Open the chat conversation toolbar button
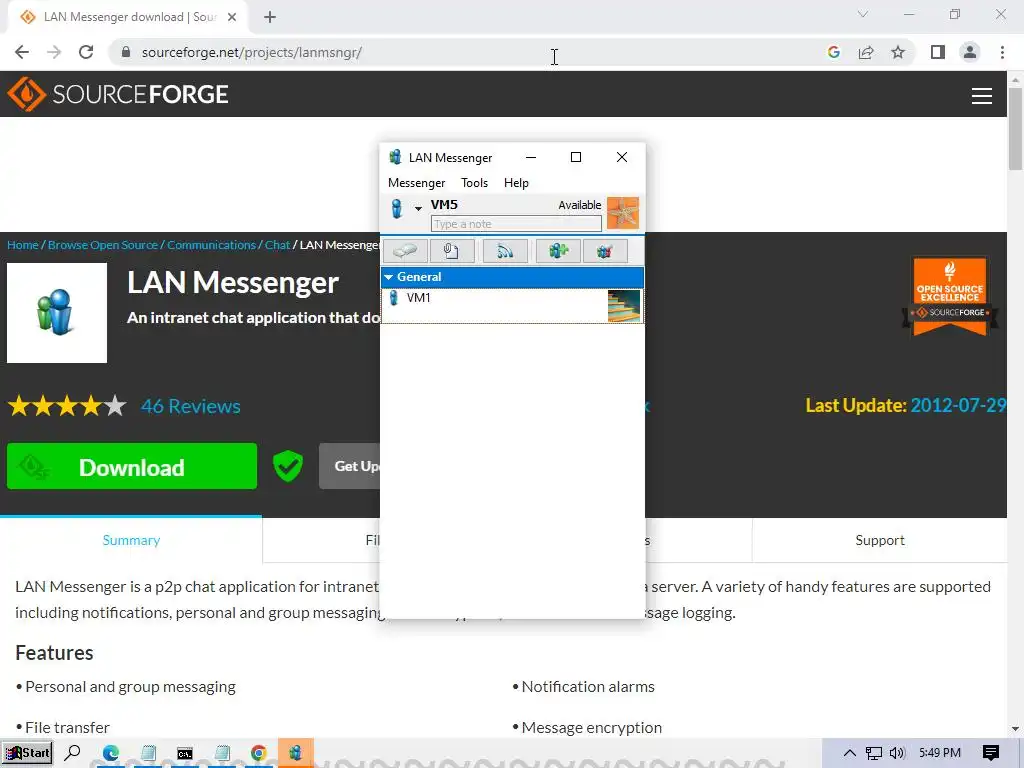 [406, 251]
